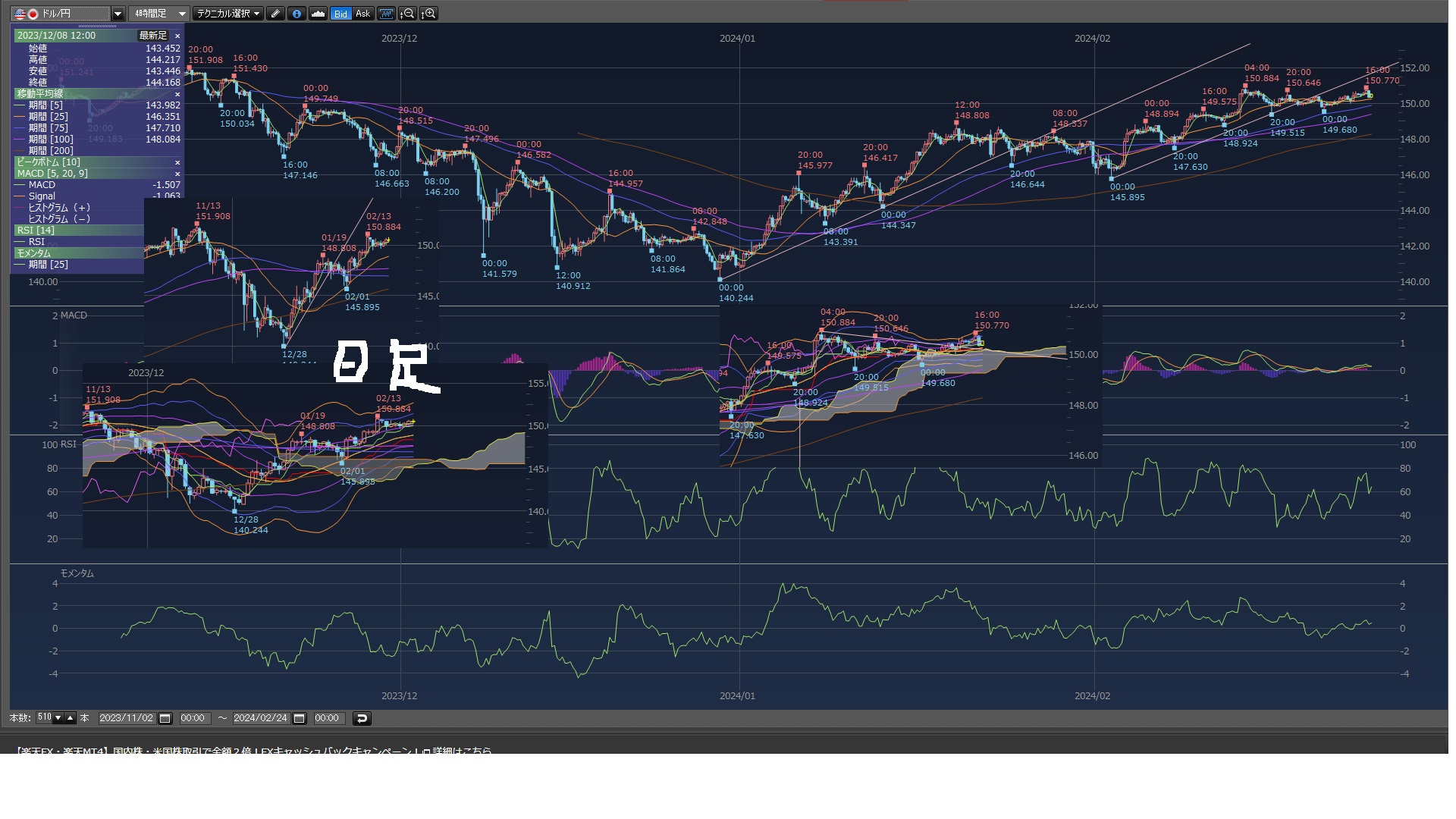Click the blue info icon
This screenshot has height=819, width=1456.
pos(297,14)
